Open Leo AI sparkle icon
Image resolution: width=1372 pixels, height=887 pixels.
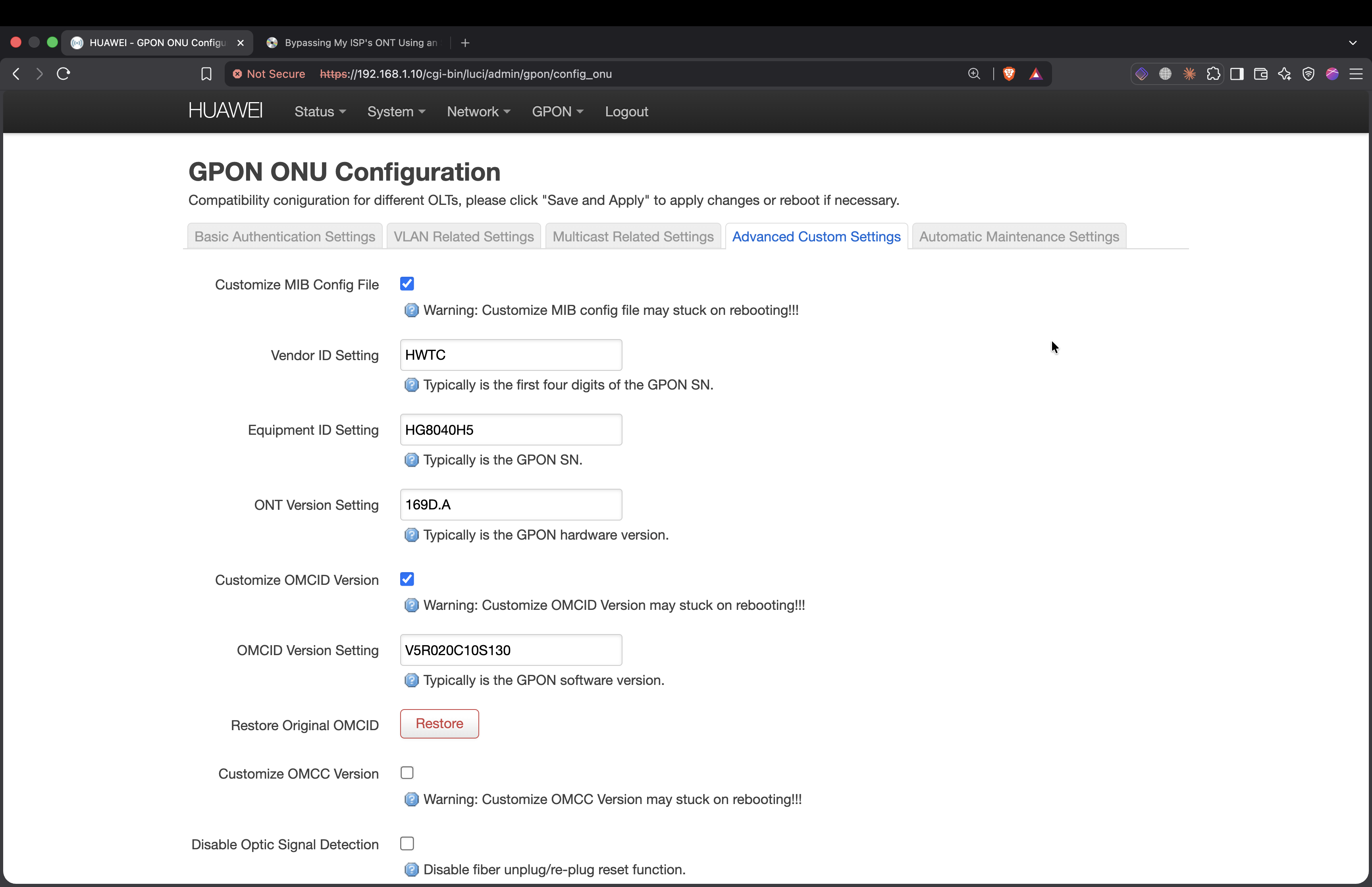tap(1285, 74)
